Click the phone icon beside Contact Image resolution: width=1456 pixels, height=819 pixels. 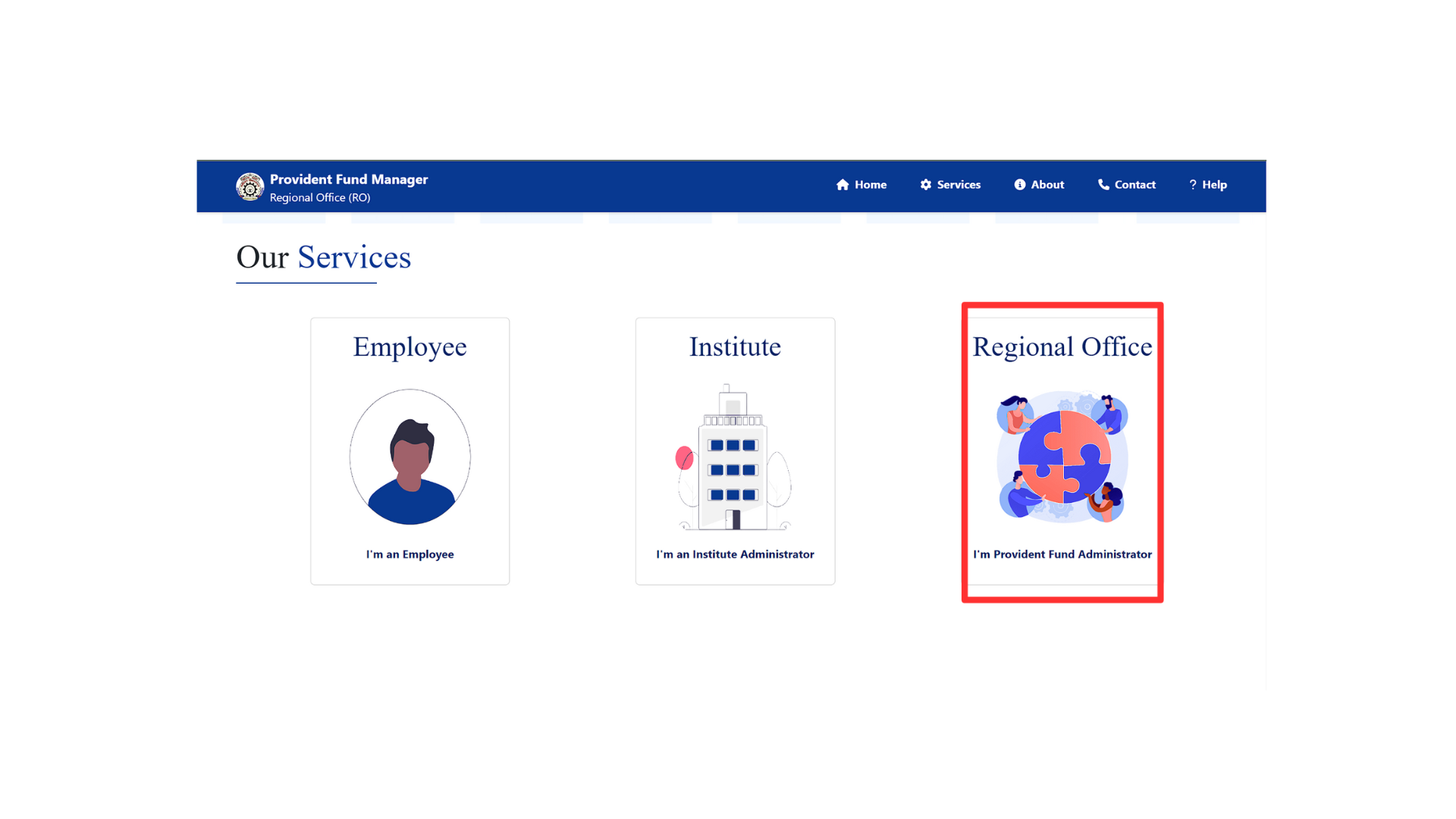(1103, 185)
